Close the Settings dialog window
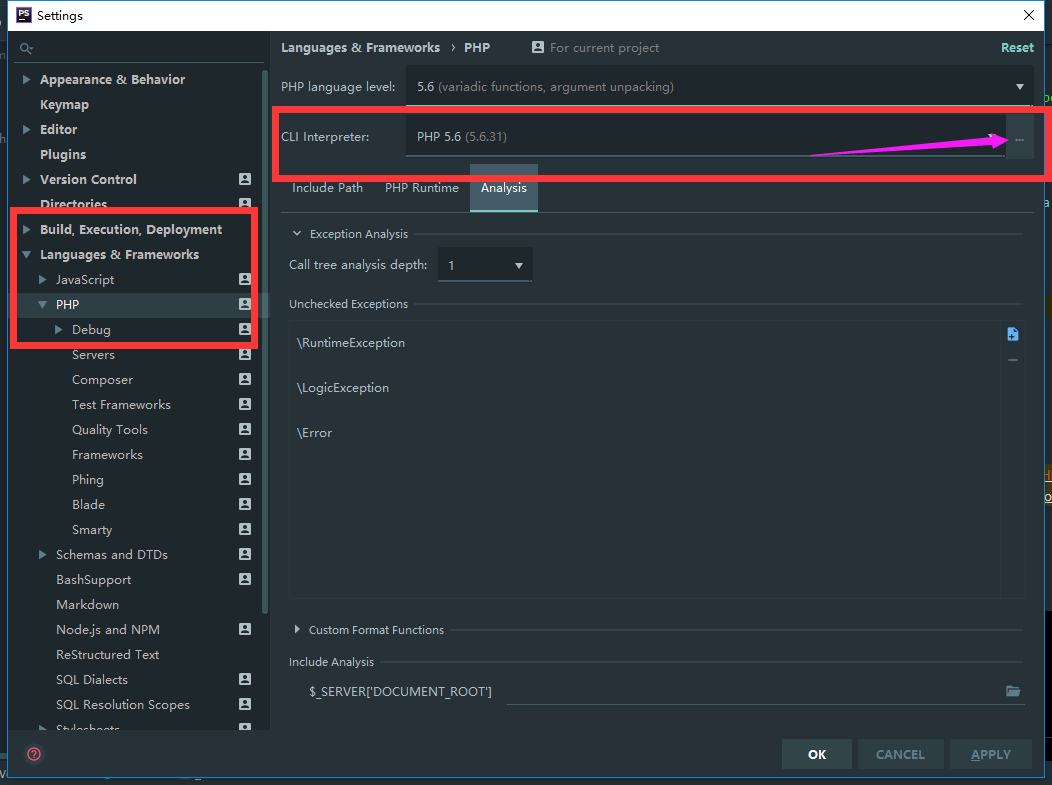This screenshot has width=1052, height=785. coord(1029,15)
